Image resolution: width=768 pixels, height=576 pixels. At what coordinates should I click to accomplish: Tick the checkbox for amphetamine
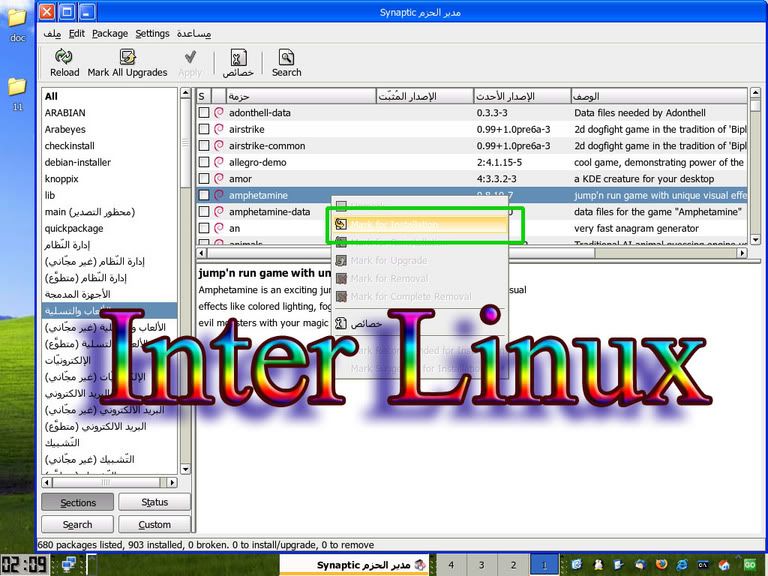(x=204, y=195)
